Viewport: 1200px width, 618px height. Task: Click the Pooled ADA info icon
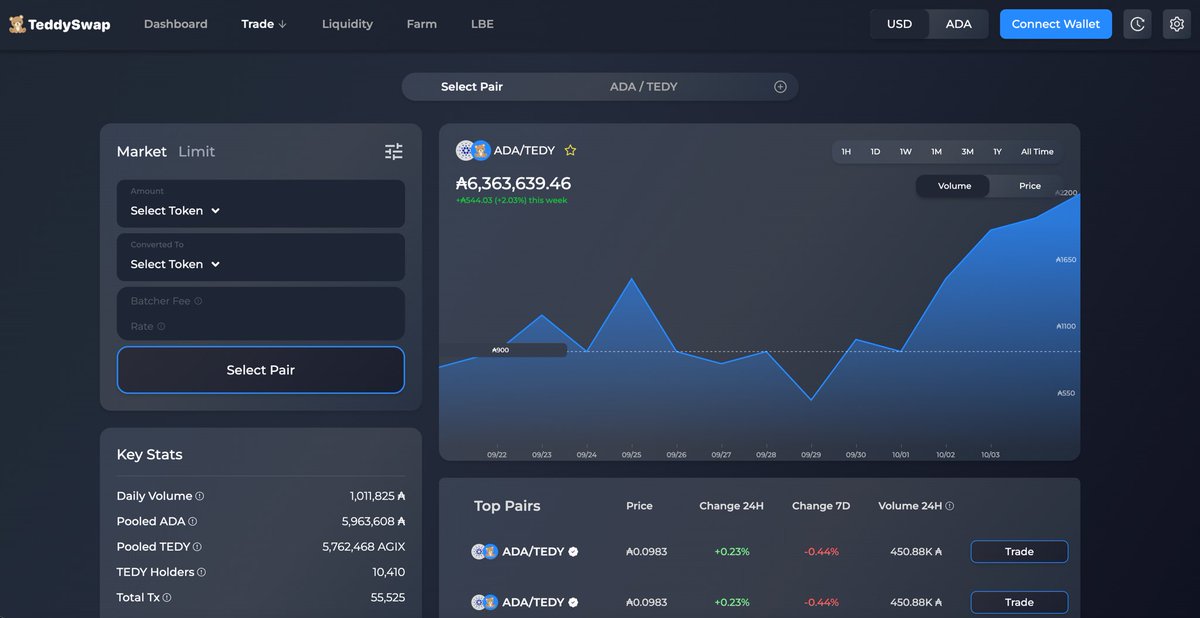click(x=193, y=521)
